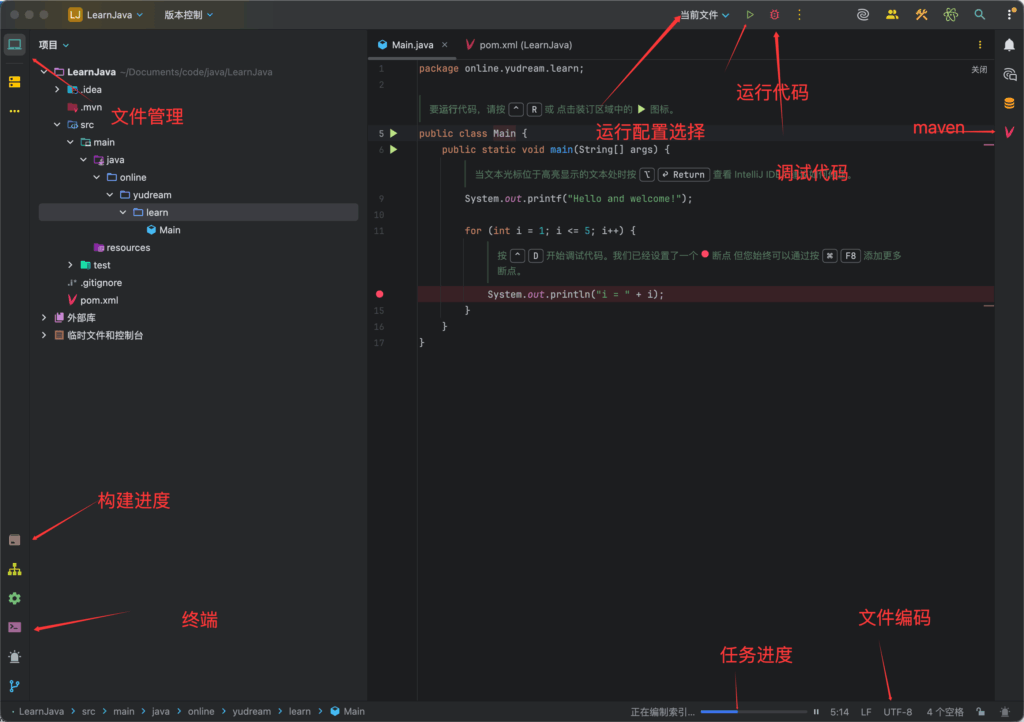The image size is (1024, 722).
Task: Open the Git tool window in left sidebar
Action: [15, 686]
